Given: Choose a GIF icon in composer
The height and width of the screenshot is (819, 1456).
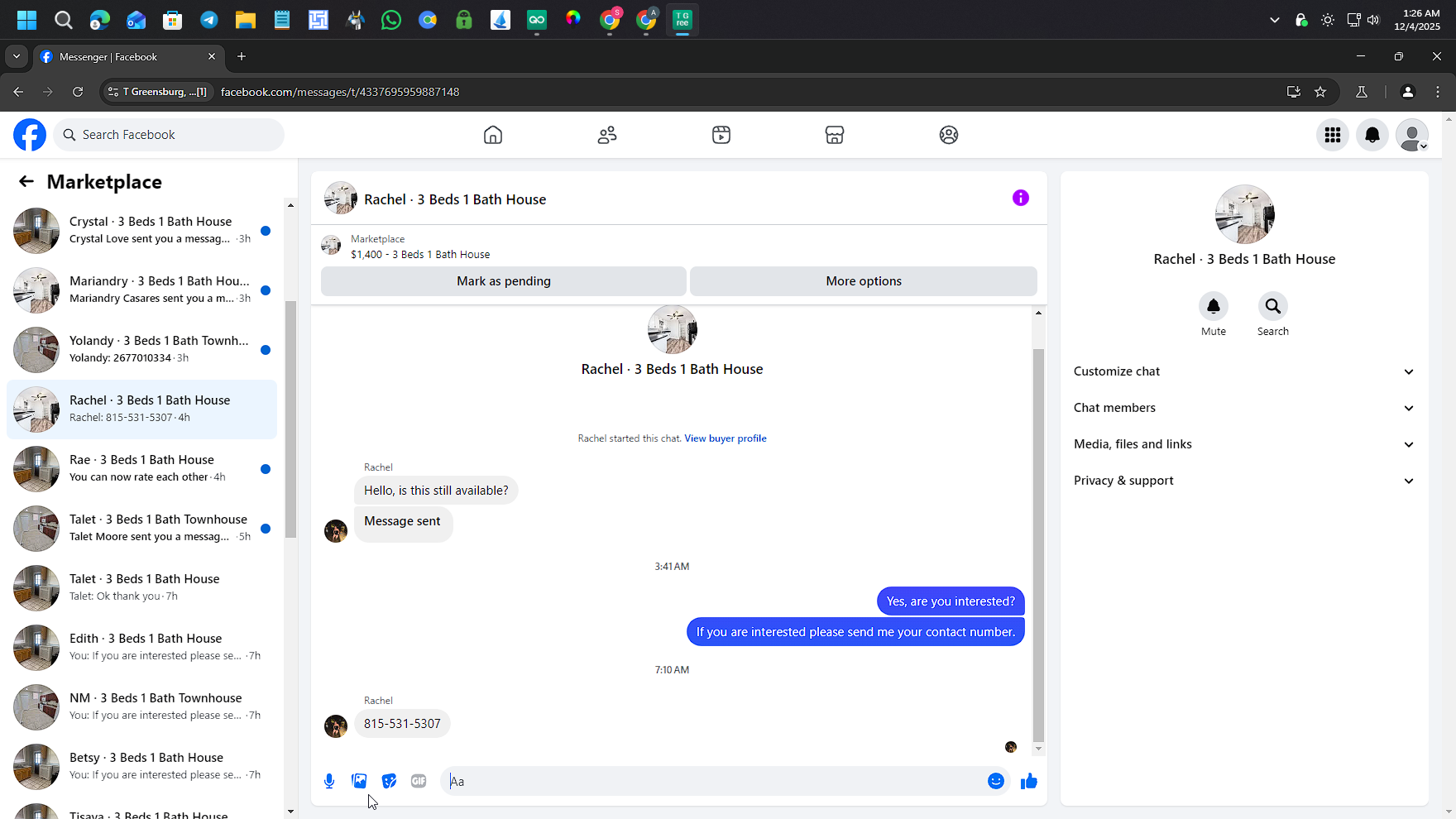Looking at the screenshot, I should pos(419,781).
